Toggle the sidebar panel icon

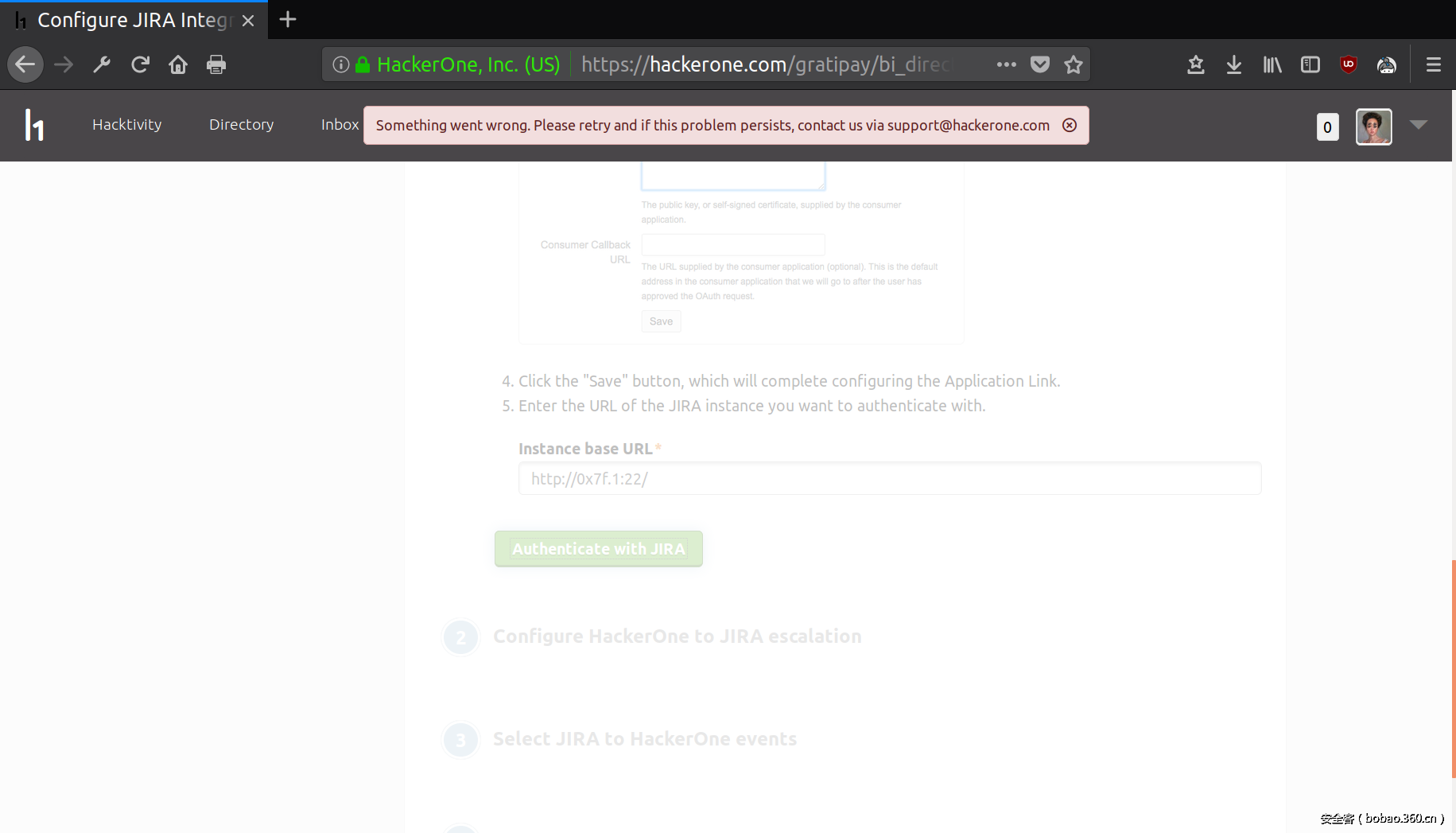pyautogui.click(x=1310, y=64)
